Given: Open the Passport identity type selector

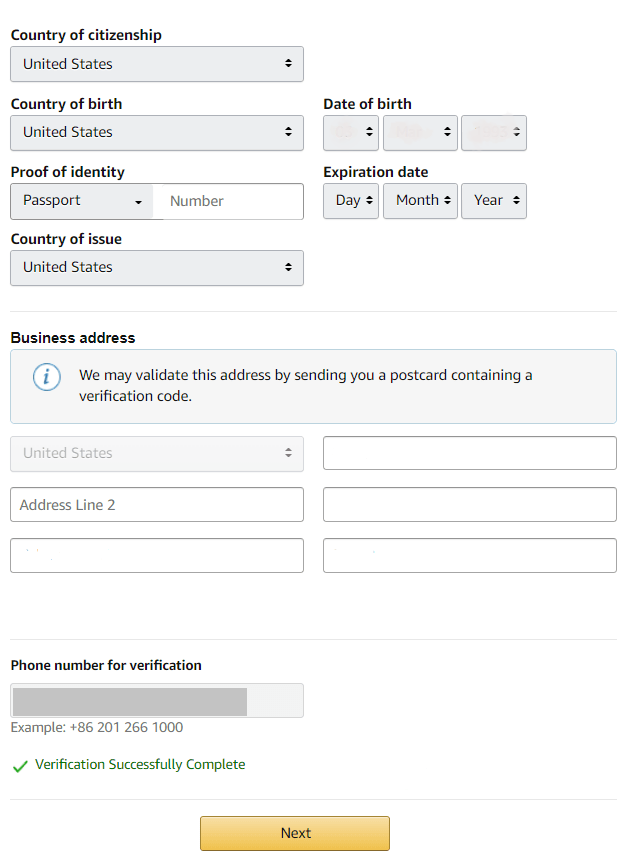Looking at the screenshot, I should pyautogui.click(x=80, y=201).
